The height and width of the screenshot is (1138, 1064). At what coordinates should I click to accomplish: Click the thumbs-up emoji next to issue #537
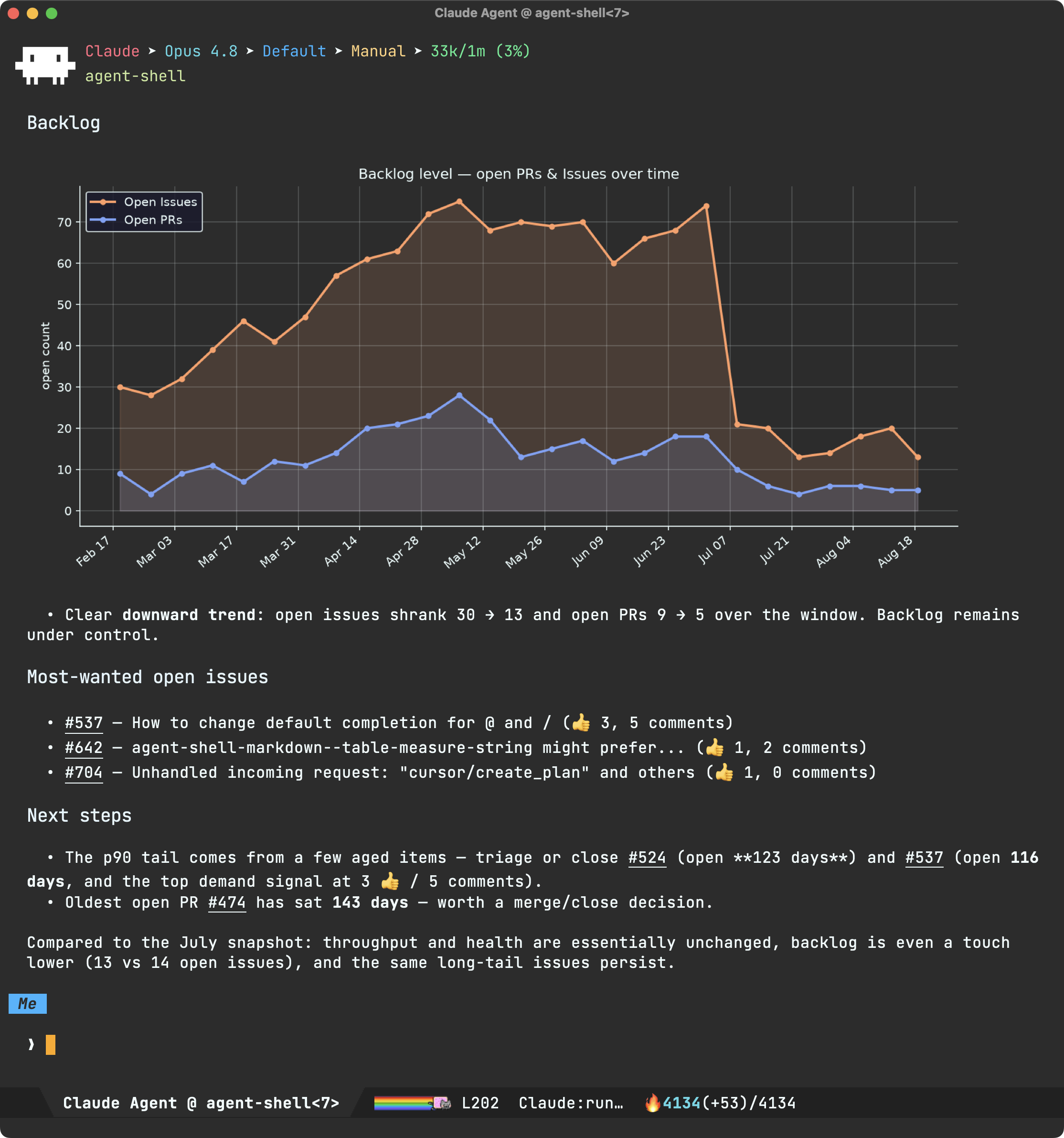pyautogui.click(x=581, y=722)
